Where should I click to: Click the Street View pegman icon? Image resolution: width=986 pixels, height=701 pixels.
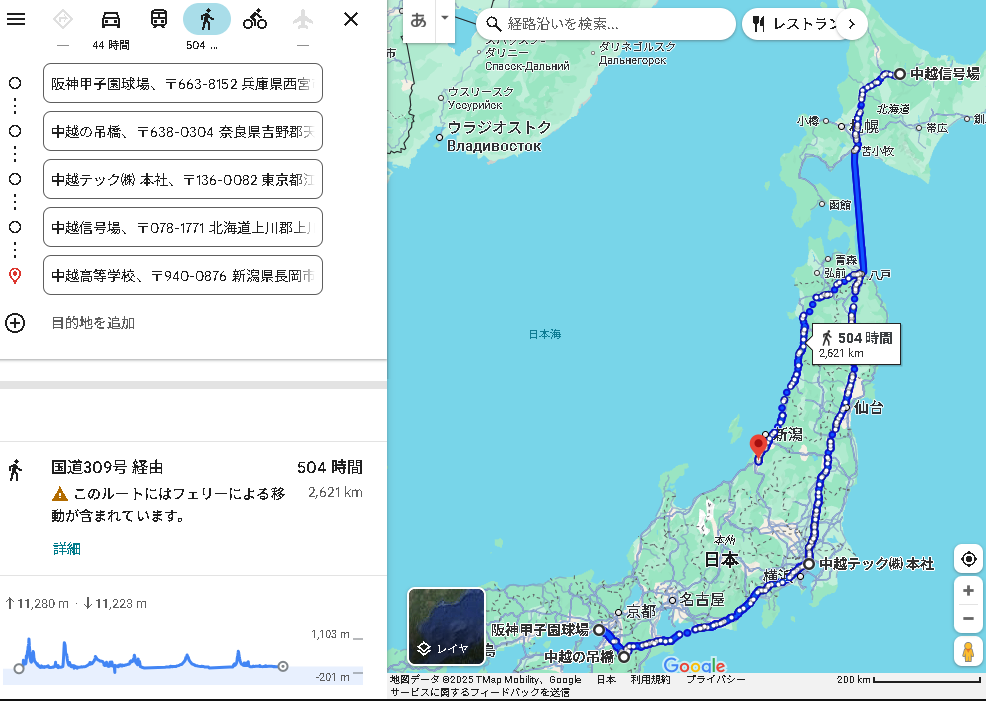click(968, 651)
